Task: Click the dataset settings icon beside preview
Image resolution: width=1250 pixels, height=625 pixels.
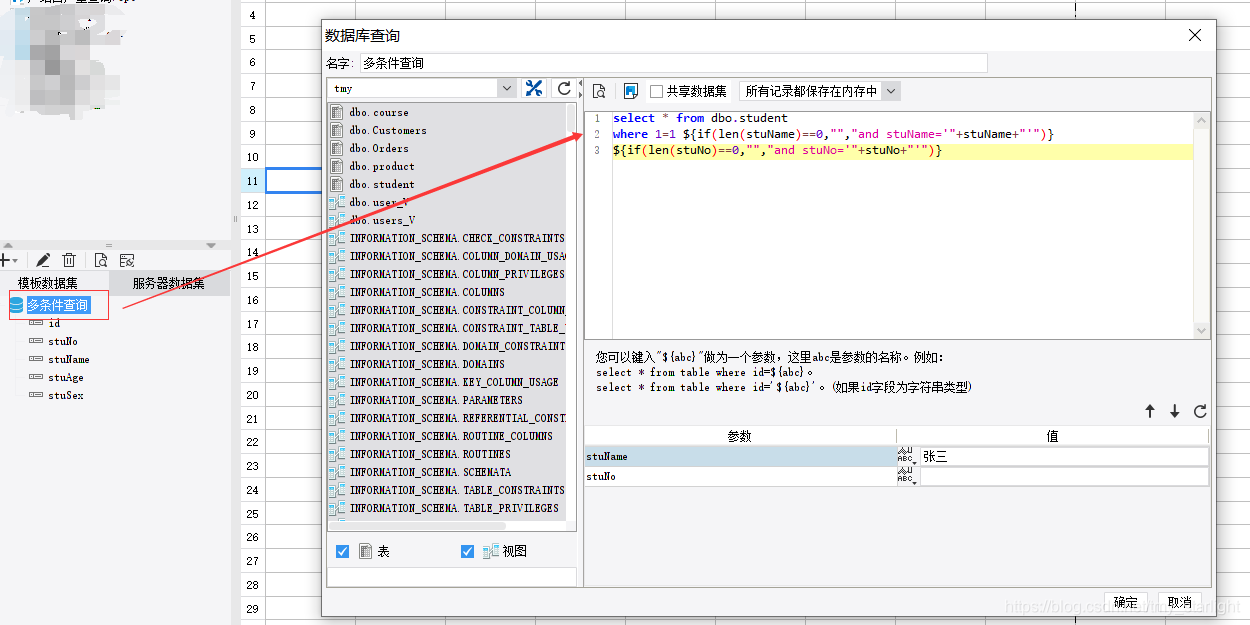Action: (x=127, y=260)
